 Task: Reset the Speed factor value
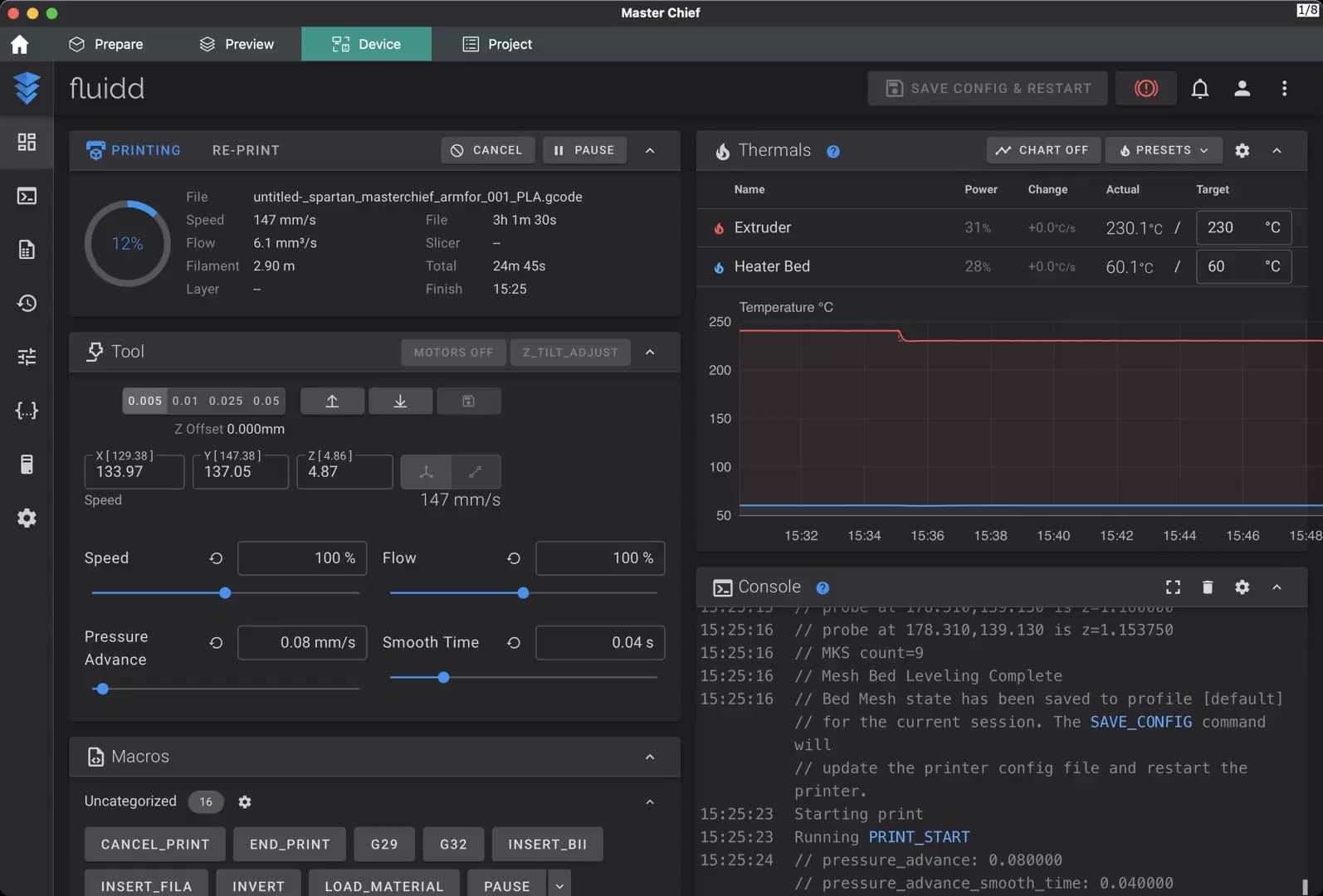point(216,558)
